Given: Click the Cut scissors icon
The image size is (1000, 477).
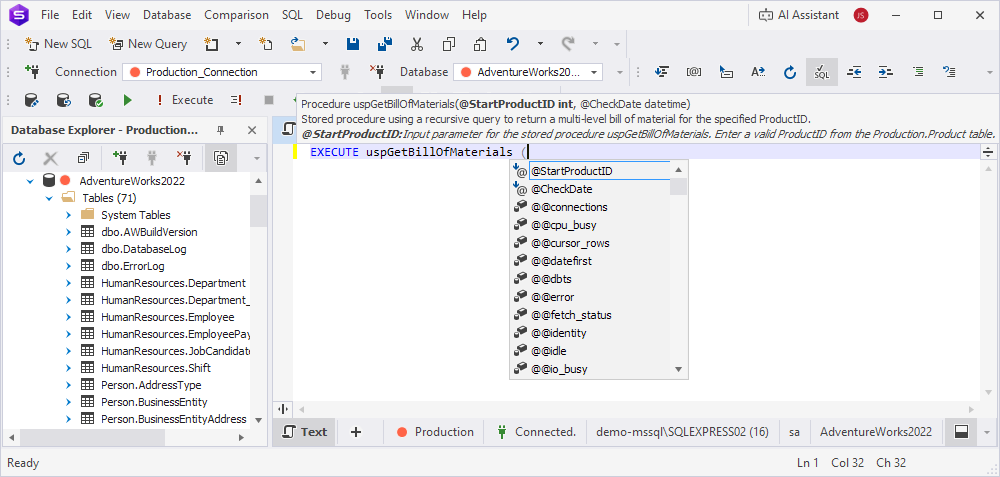Looking at the screenshot, I should pyautogui.click(x=417, y=44).
